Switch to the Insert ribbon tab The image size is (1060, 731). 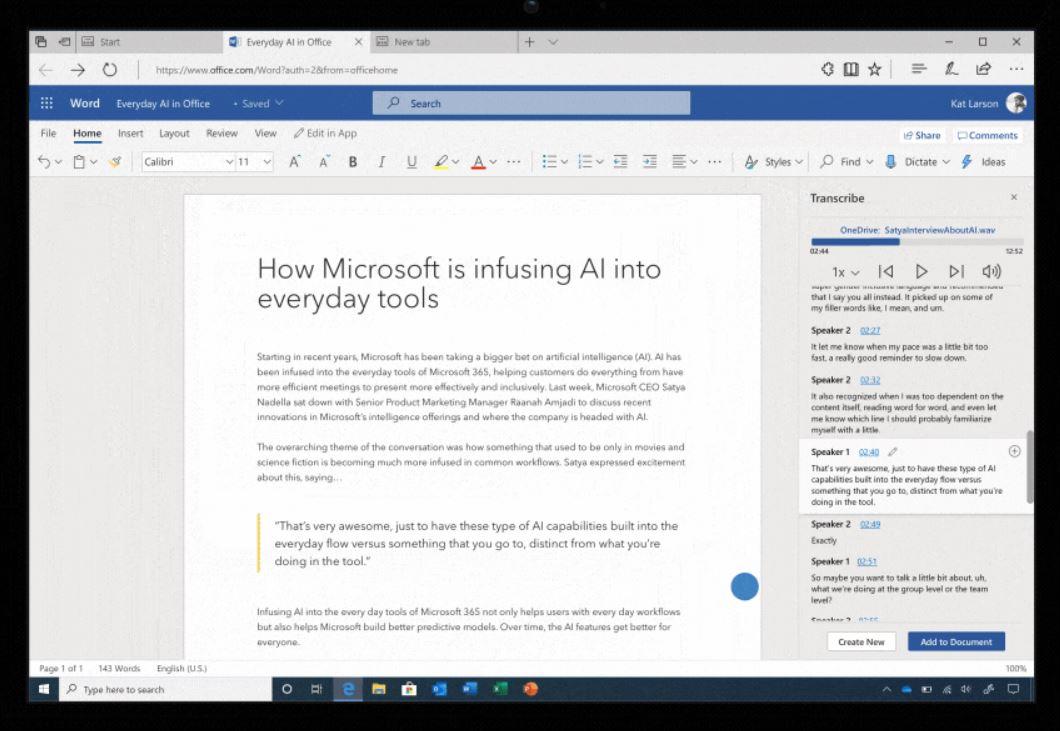(x=130, y=133)
